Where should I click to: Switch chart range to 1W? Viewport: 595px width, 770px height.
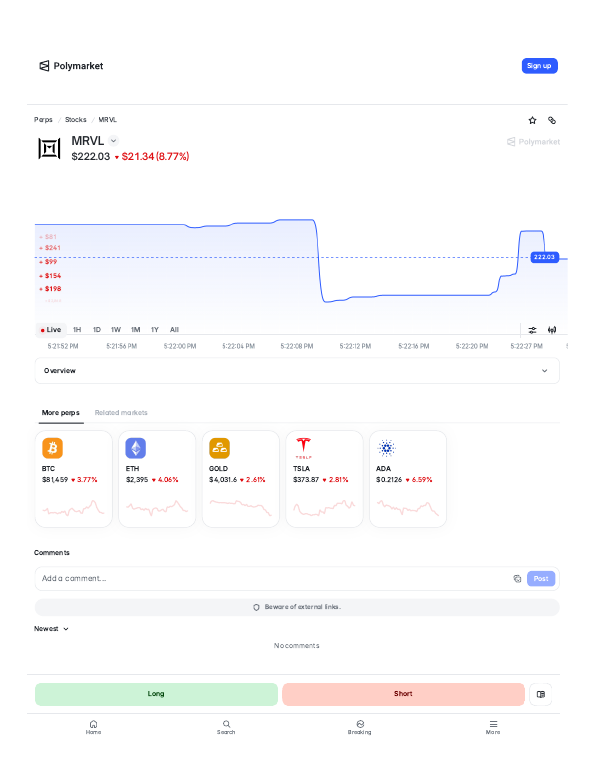coord(116,330)
